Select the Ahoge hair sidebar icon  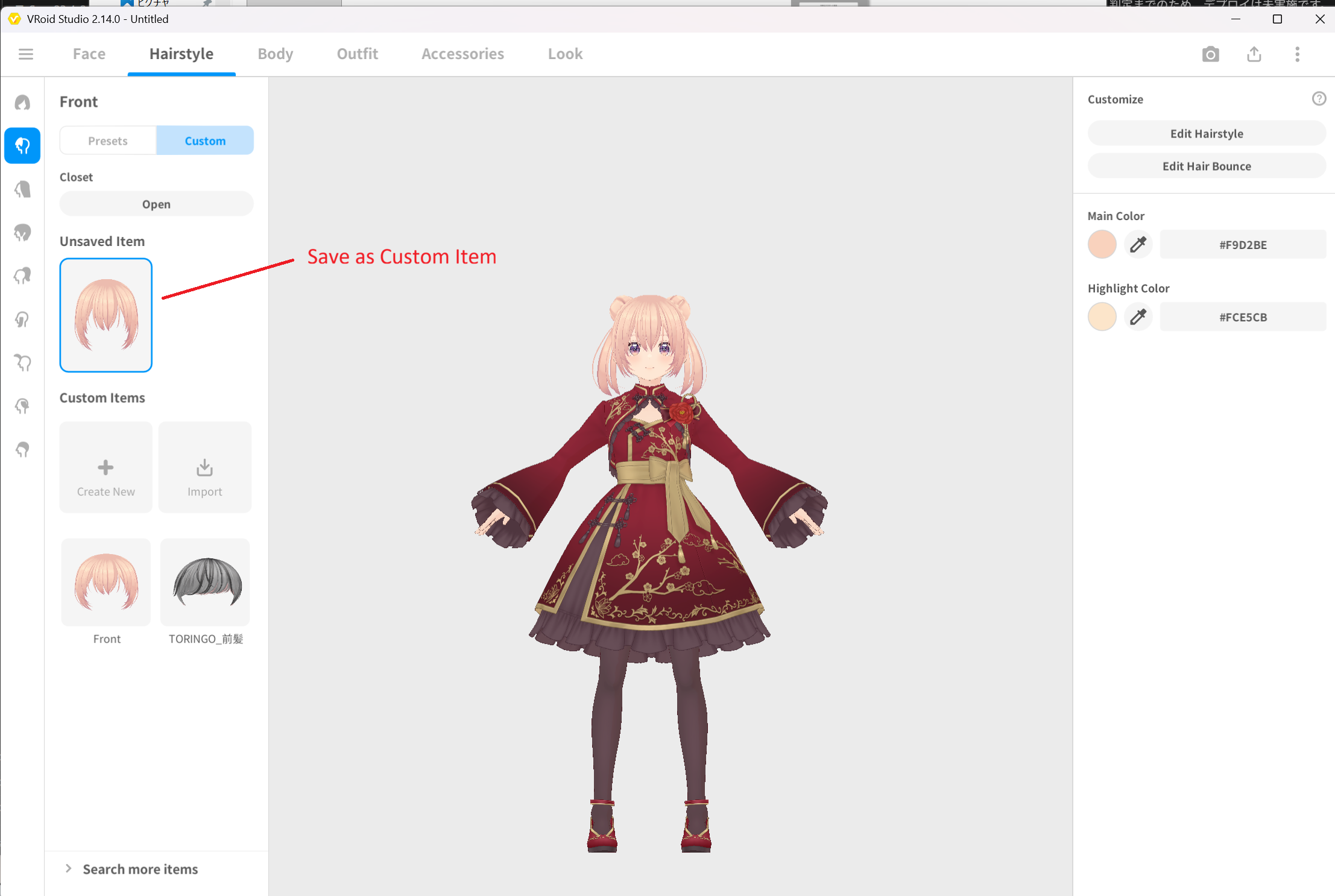pyautogui.click(x=22, y=363)
